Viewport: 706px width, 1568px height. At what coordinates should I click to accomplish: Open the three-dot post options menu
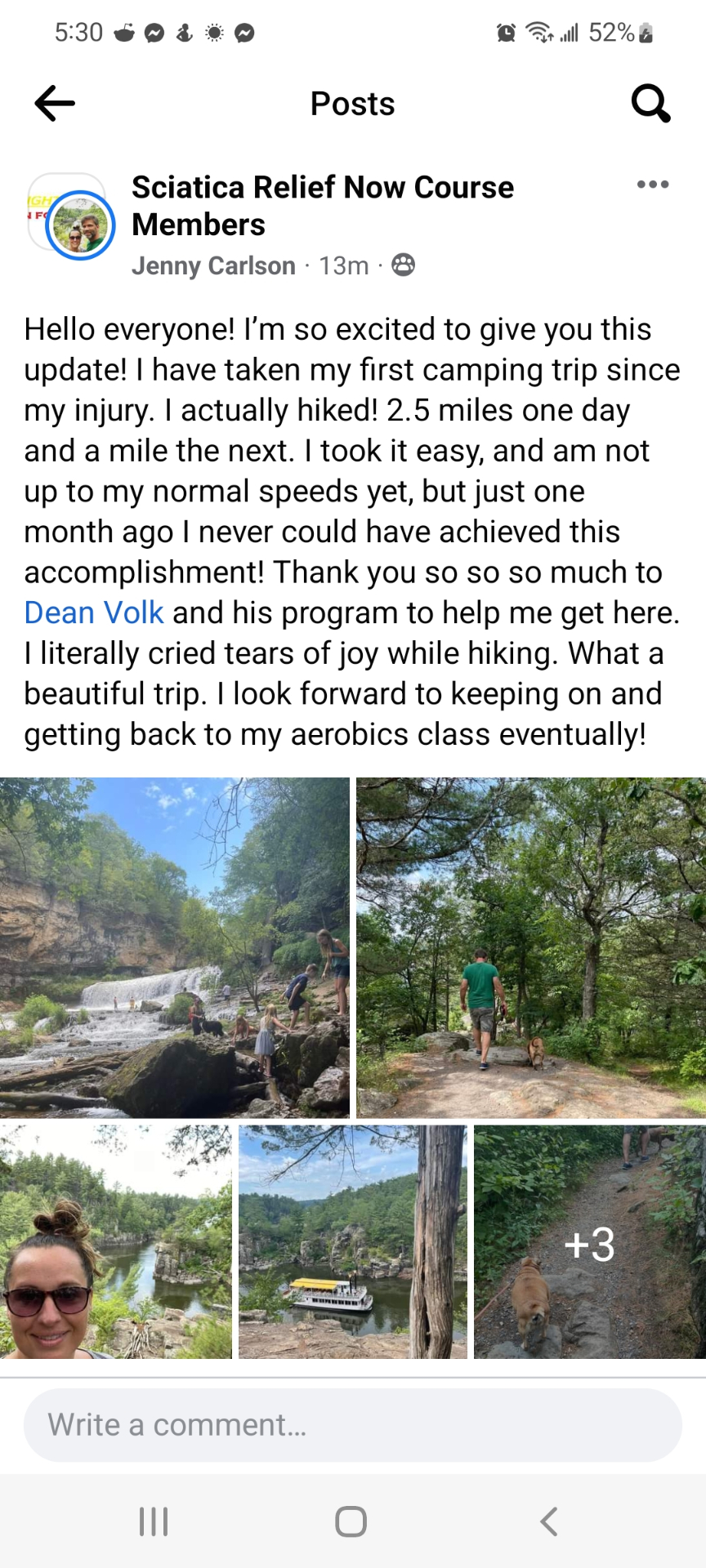(651, 185)
